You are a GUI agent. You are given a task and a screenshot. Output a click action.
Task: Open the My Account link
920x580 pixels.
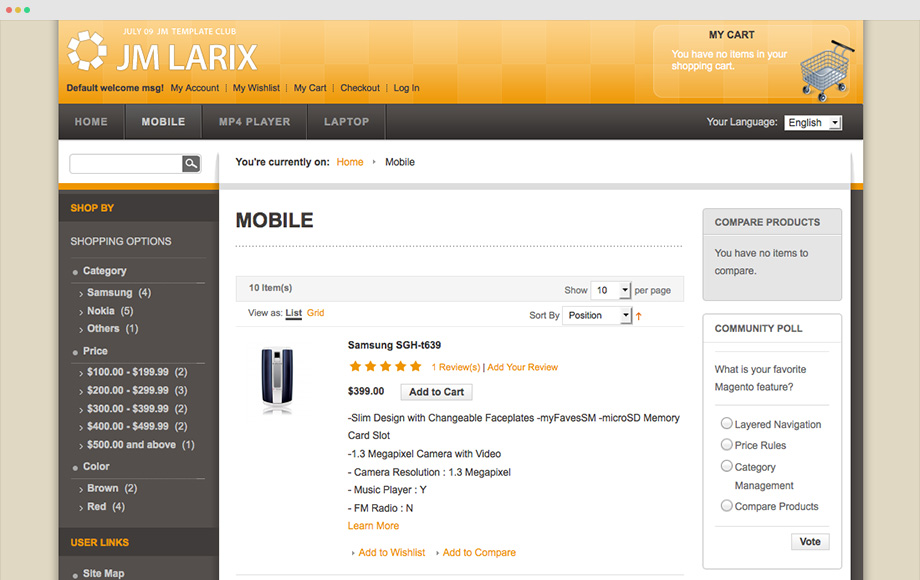(x=195, y=88)
